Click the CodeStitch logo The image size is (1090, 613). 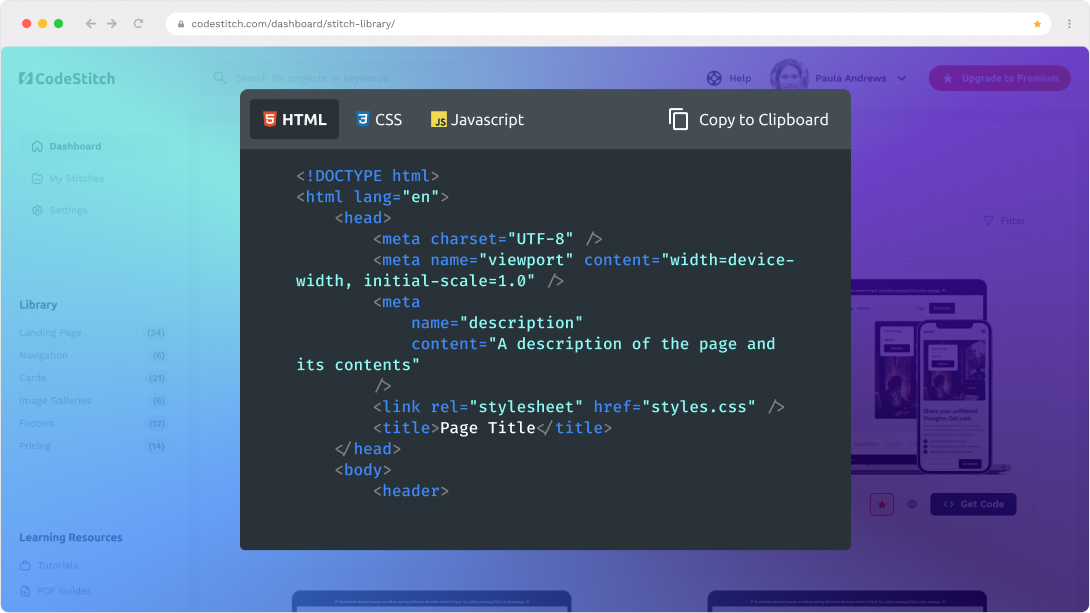pyautogui.click(x=67, y=78)
